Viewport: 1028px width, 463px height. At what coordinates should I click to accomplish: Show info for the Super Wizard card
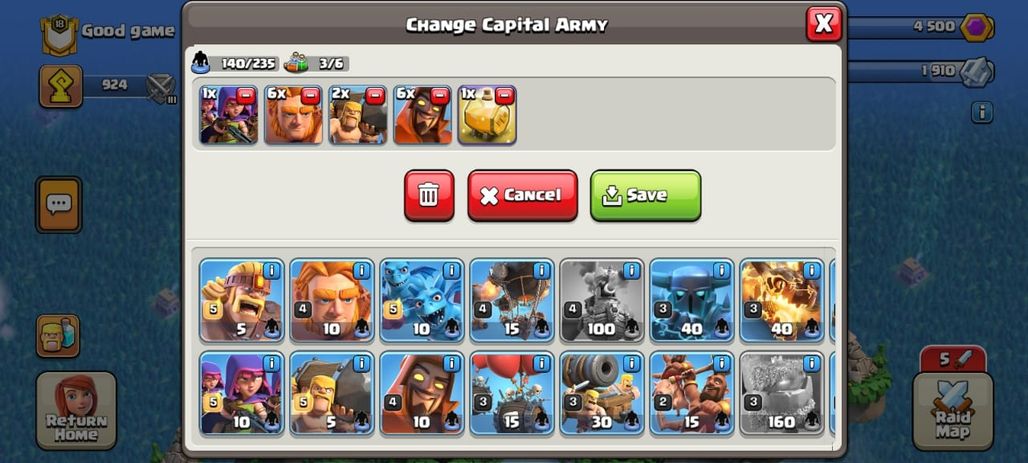[x=451, y=363]
